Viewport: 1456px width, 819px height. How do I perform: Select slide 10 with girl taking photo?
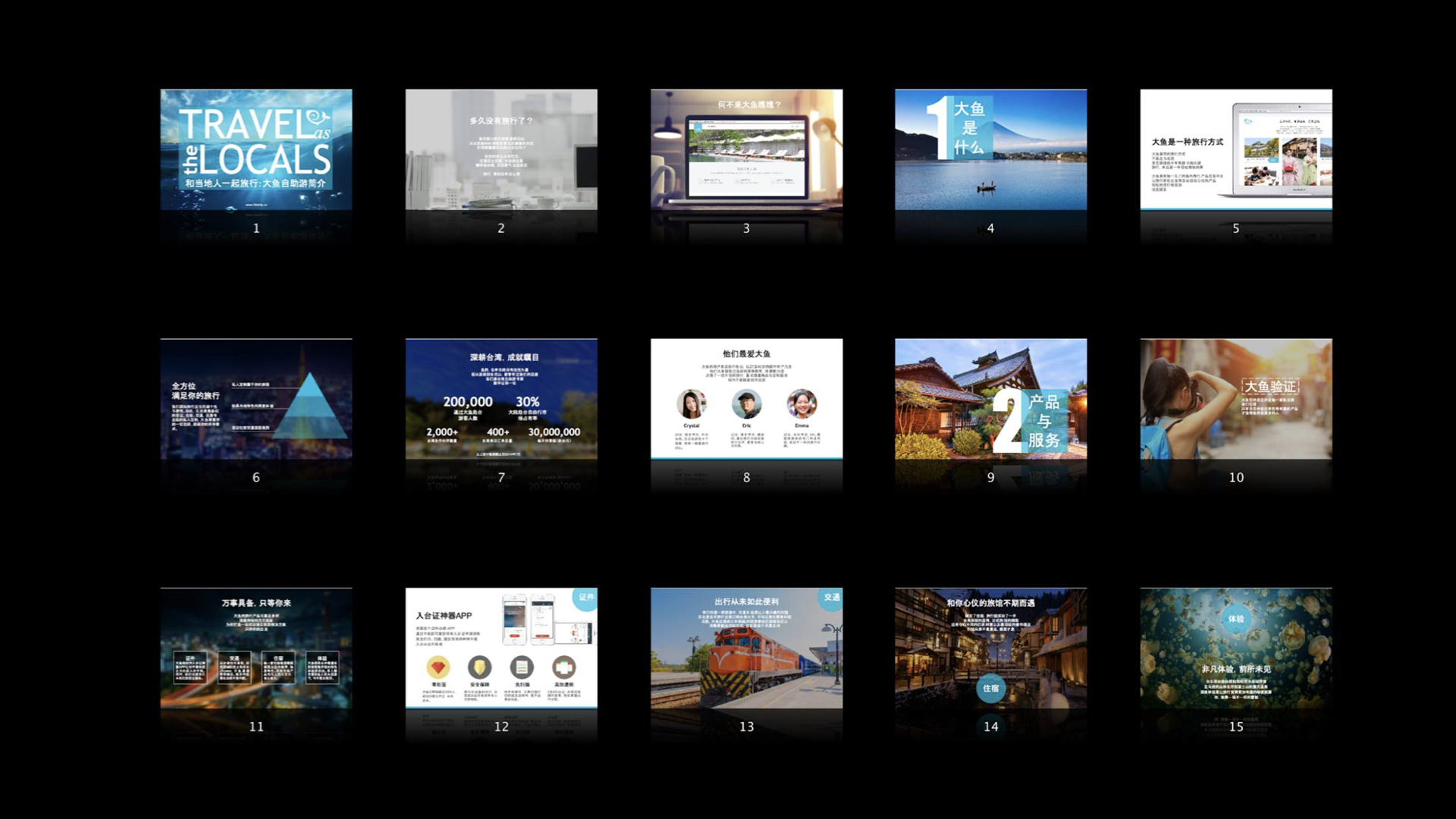pos(1236,399)
